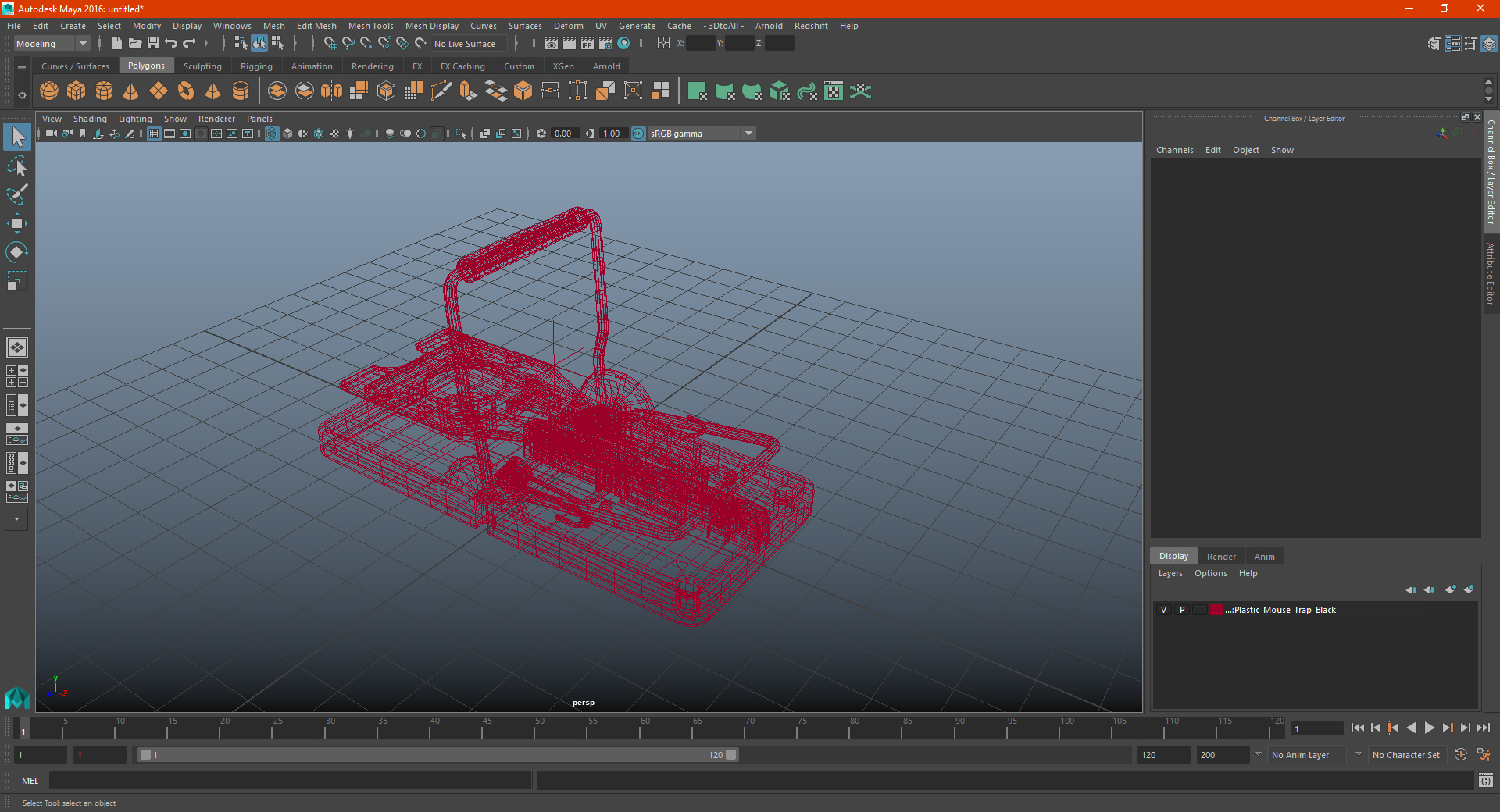Image resolution: width=1500 pixels, height=812 pixels.
Task: Open the Redshift menu
Action: (x=811, y=26)
